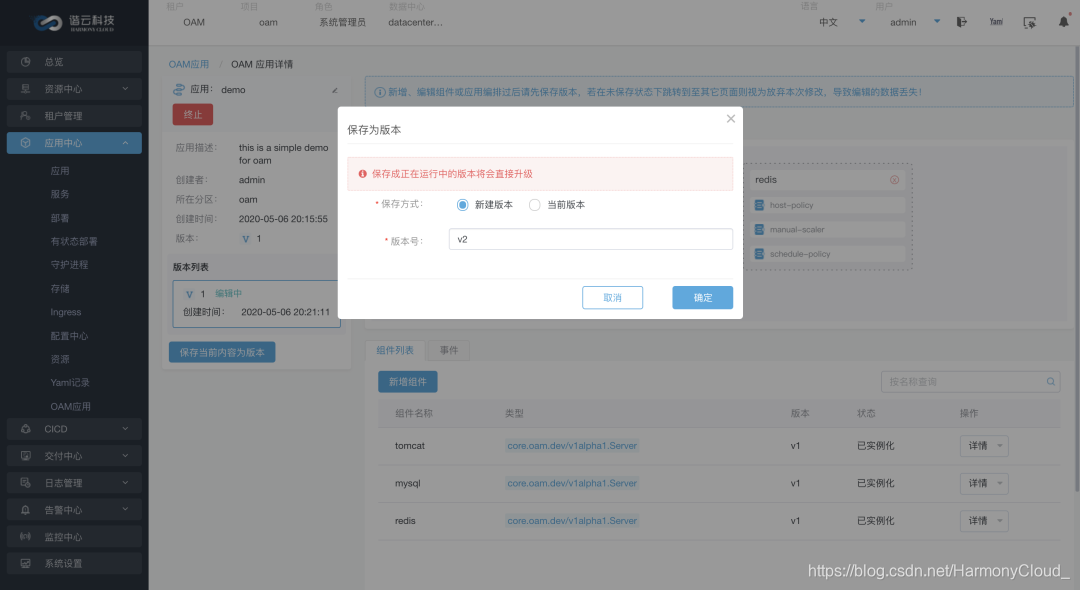Expand the 日志管理 sidebar menu

[74, 483]
